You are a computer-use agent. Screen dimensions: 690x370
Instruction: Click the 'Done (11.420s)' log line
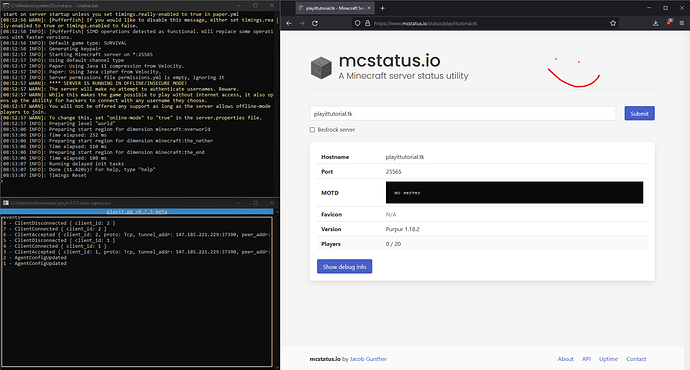coord(78,169)
